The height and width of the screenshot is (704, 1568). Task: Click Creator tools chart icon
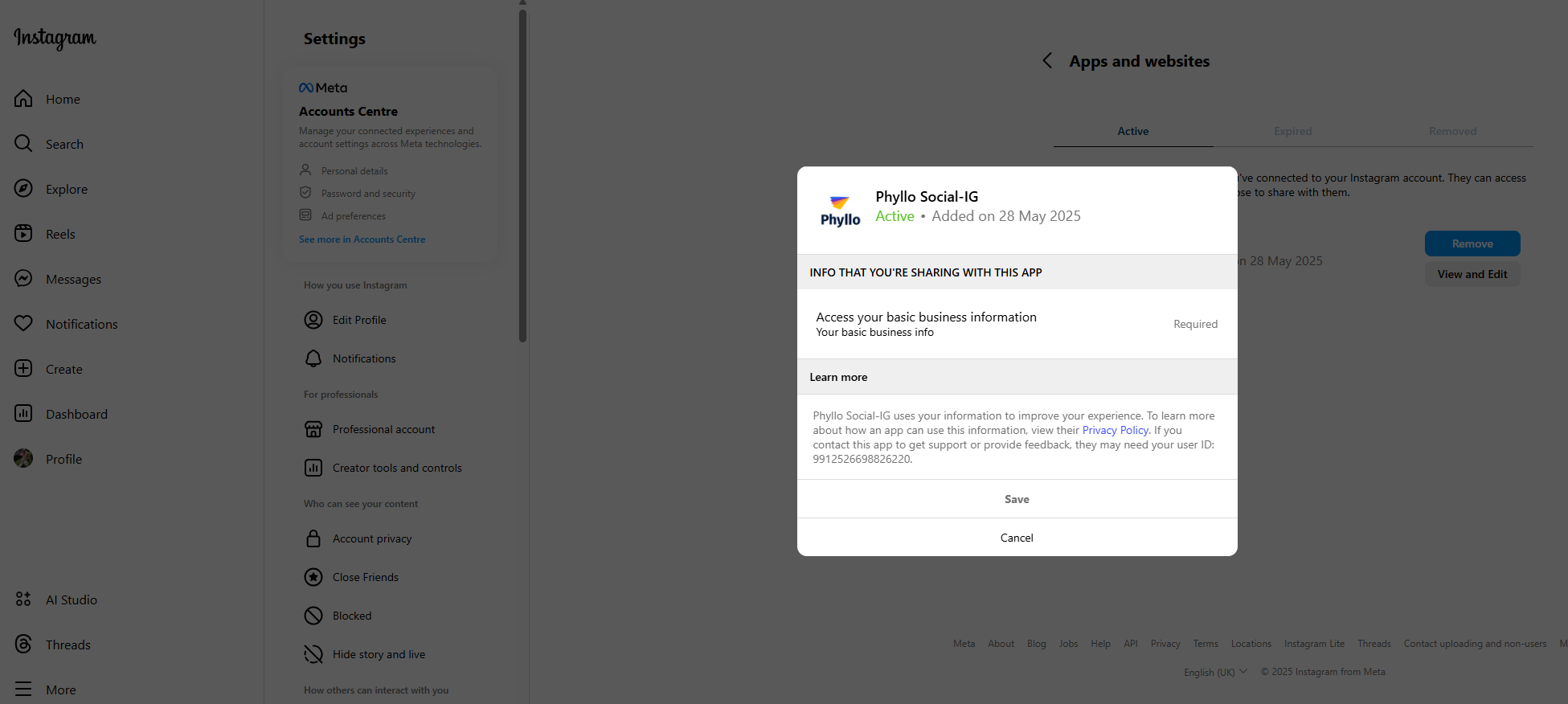313,468
